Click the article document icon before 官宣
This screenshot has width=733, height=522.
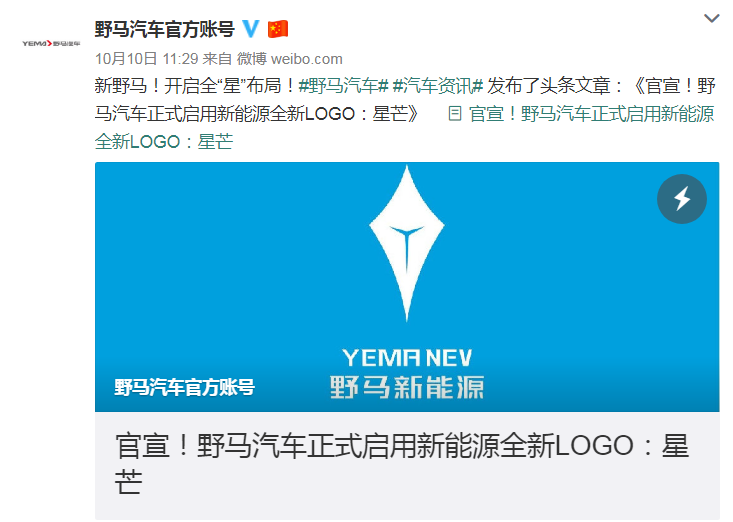point(455,114)
